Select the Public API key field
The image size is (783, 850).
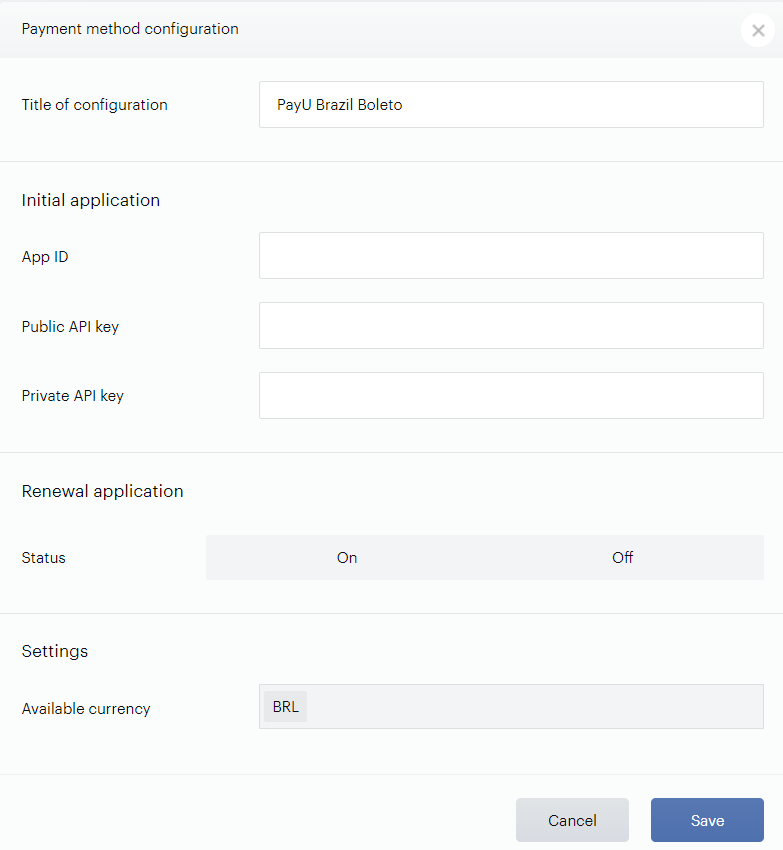(x=511, y=326)
